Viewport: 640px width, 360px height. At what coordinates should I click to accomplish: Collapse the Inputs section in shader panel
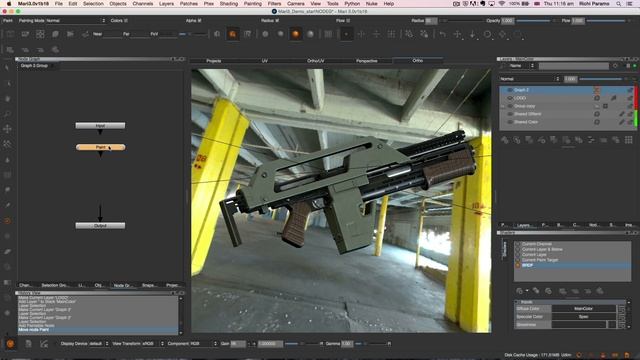[517, 302]
